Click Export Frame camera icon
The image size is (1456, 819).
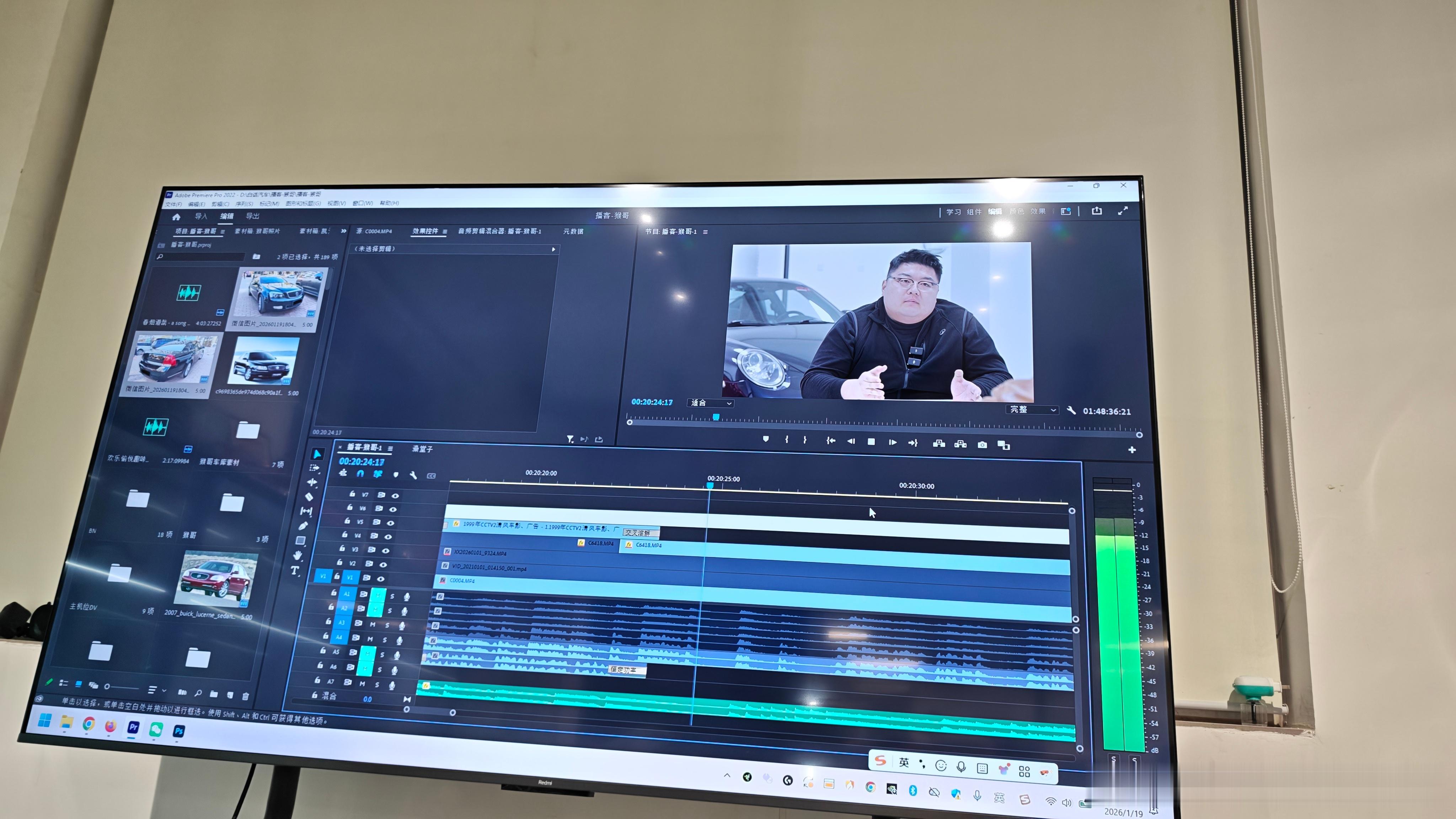tap(983, 445)
